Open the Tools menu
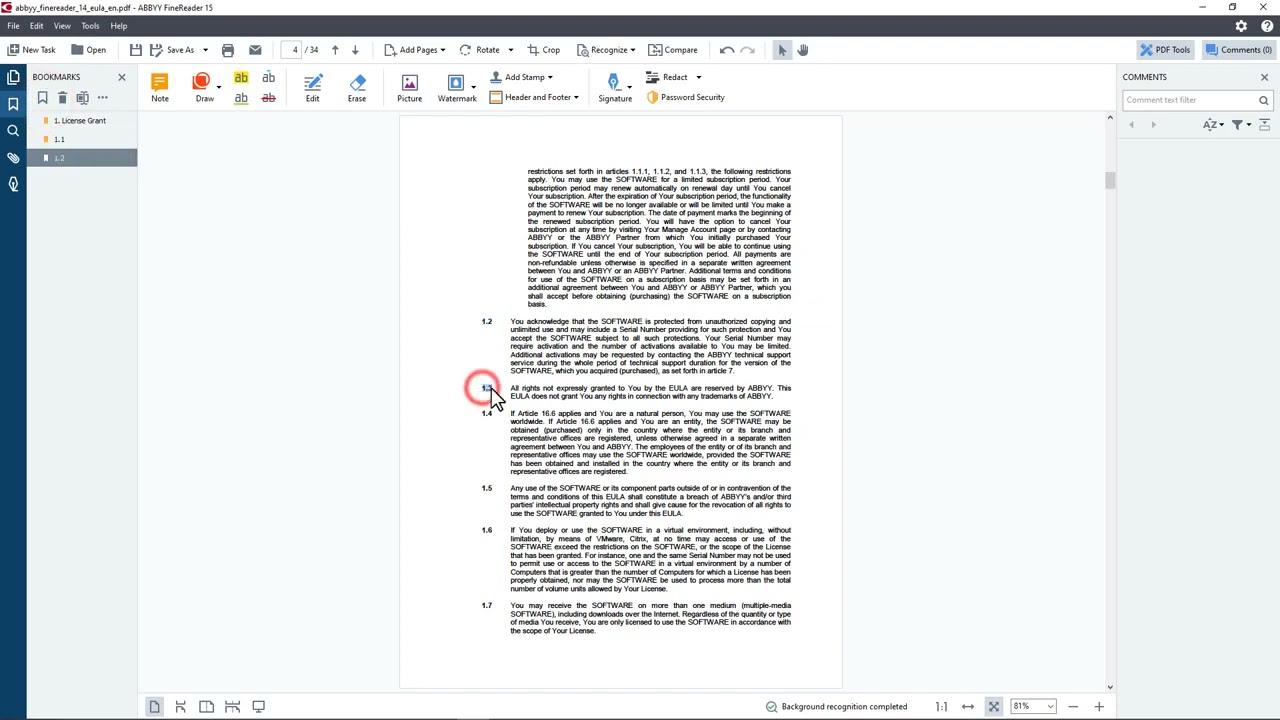Screen dimensions: 1280x720 click(90, 26)
